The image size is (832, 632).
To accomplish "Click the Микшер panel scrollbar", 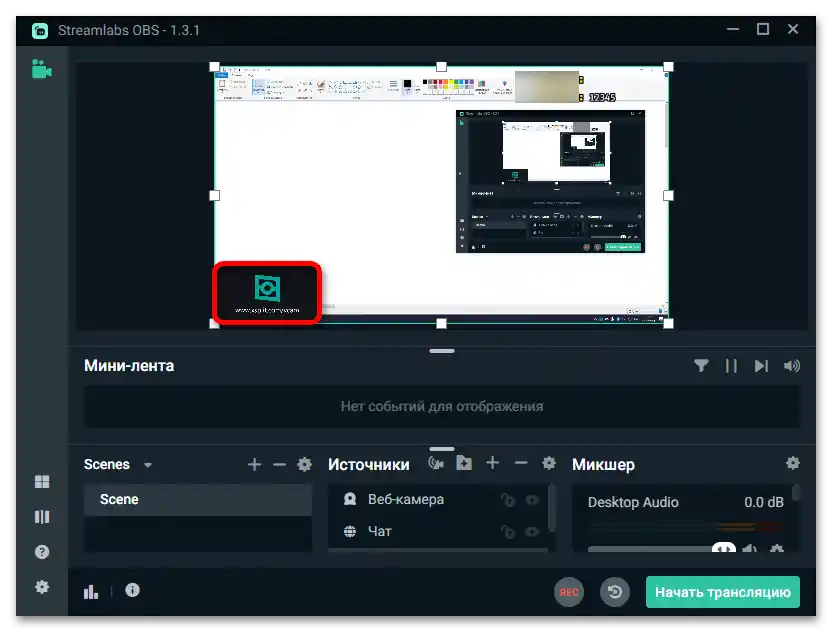I will point(796,492).
